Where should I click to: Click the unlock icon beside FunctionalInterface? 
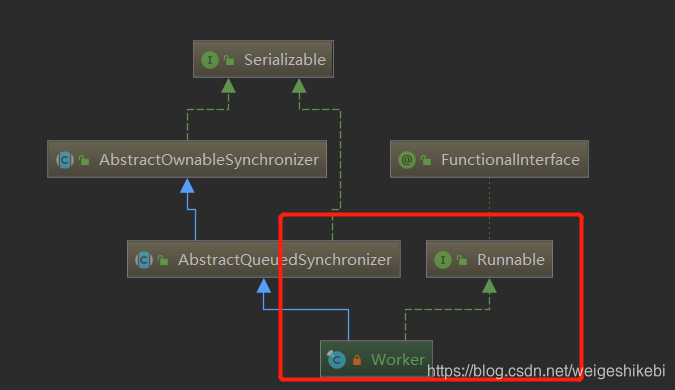click(426, 161)
